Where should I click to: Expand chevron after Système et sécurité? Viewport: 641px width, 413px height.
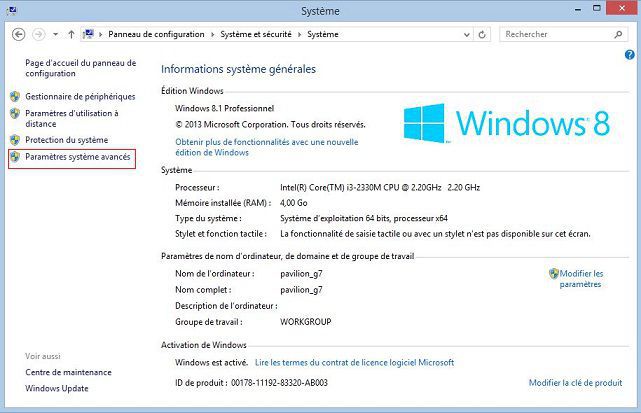[x=299, y=35]
